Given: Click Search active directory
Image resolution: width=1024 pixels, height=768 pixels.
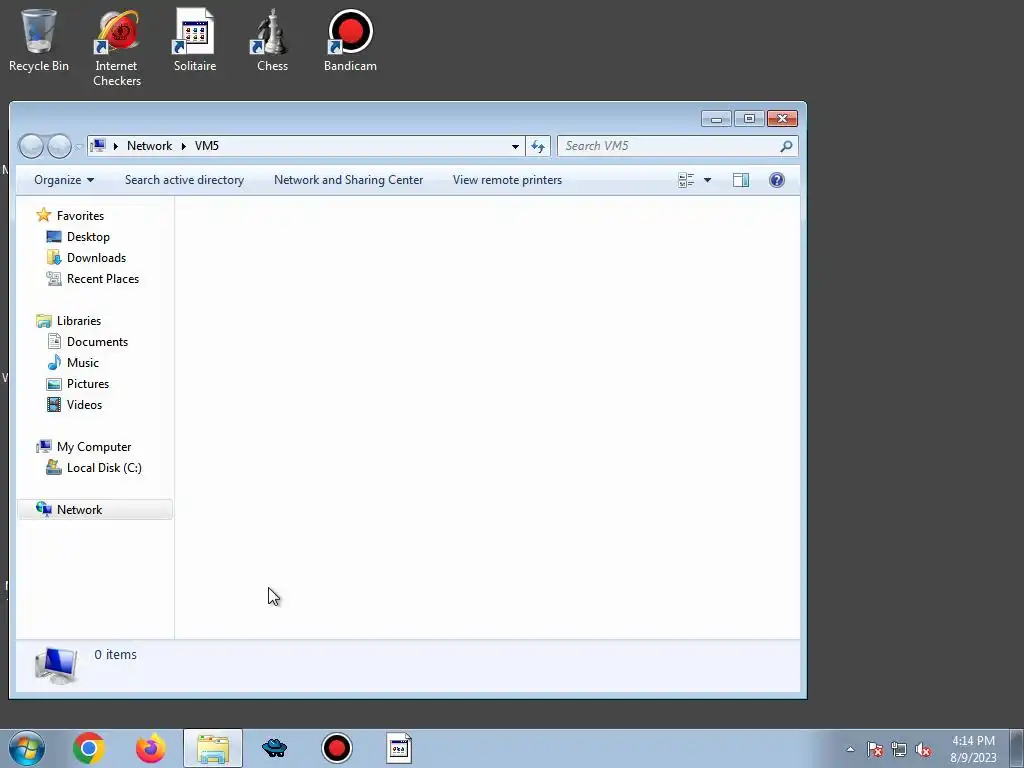Looking at the screenshot, I should tap(184, 180).
